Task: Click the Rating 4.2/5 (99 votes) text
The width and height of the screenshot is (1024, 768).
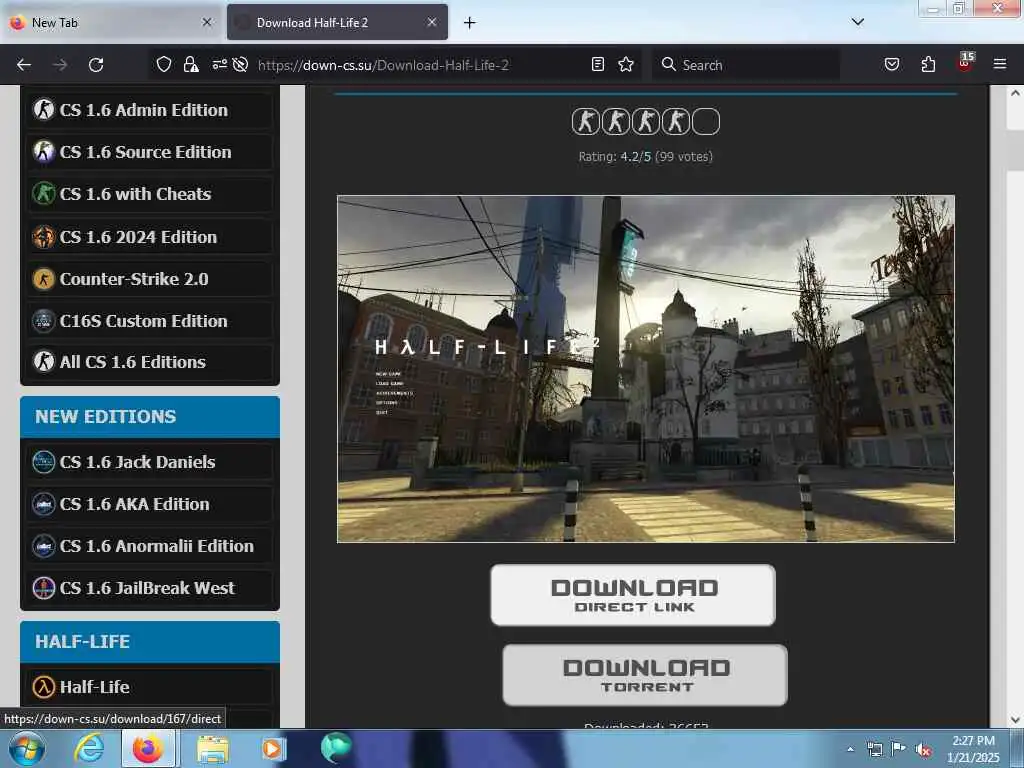Action: tap(646, 157)
